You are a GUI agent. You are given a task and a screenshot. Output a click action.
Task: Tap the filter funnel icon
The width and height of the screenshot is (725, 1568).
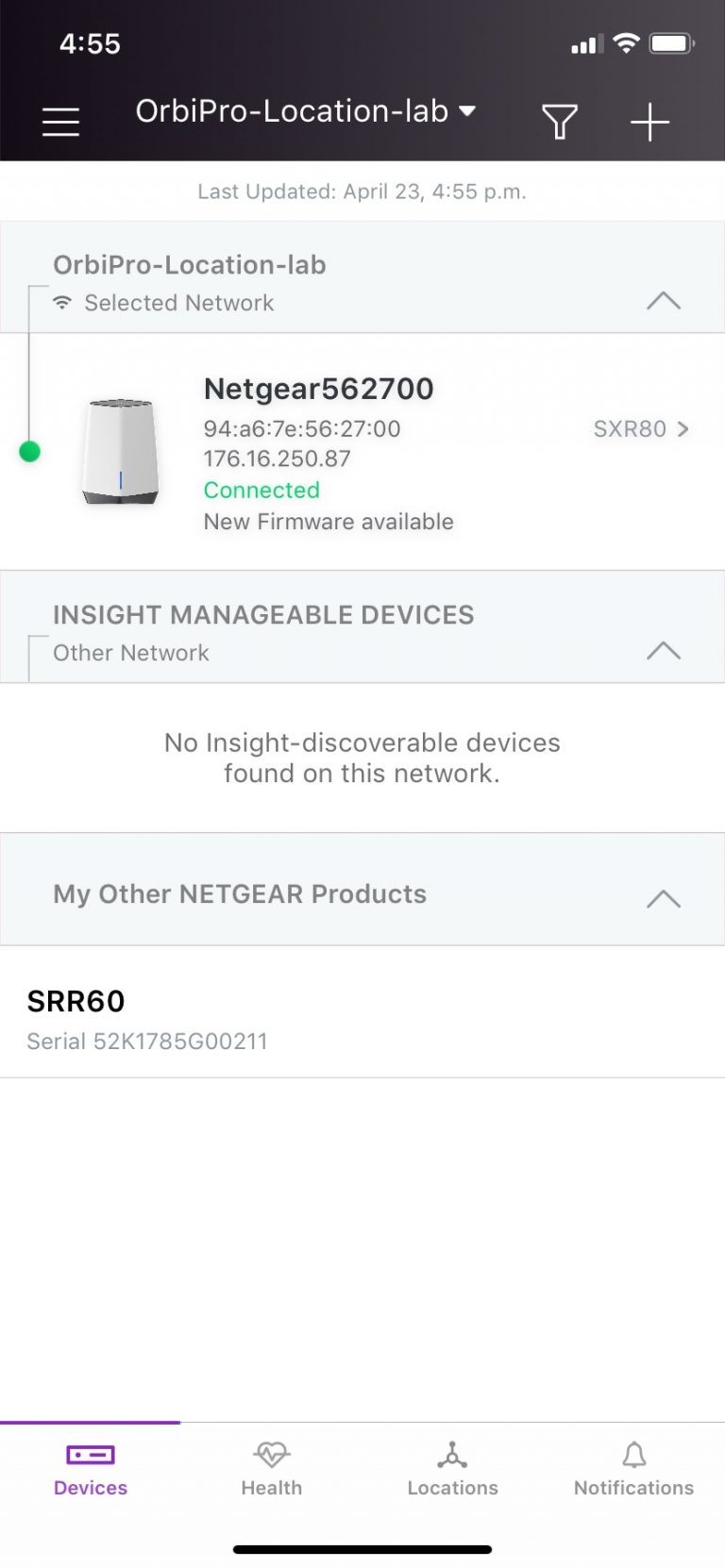(x=559, y=122)
